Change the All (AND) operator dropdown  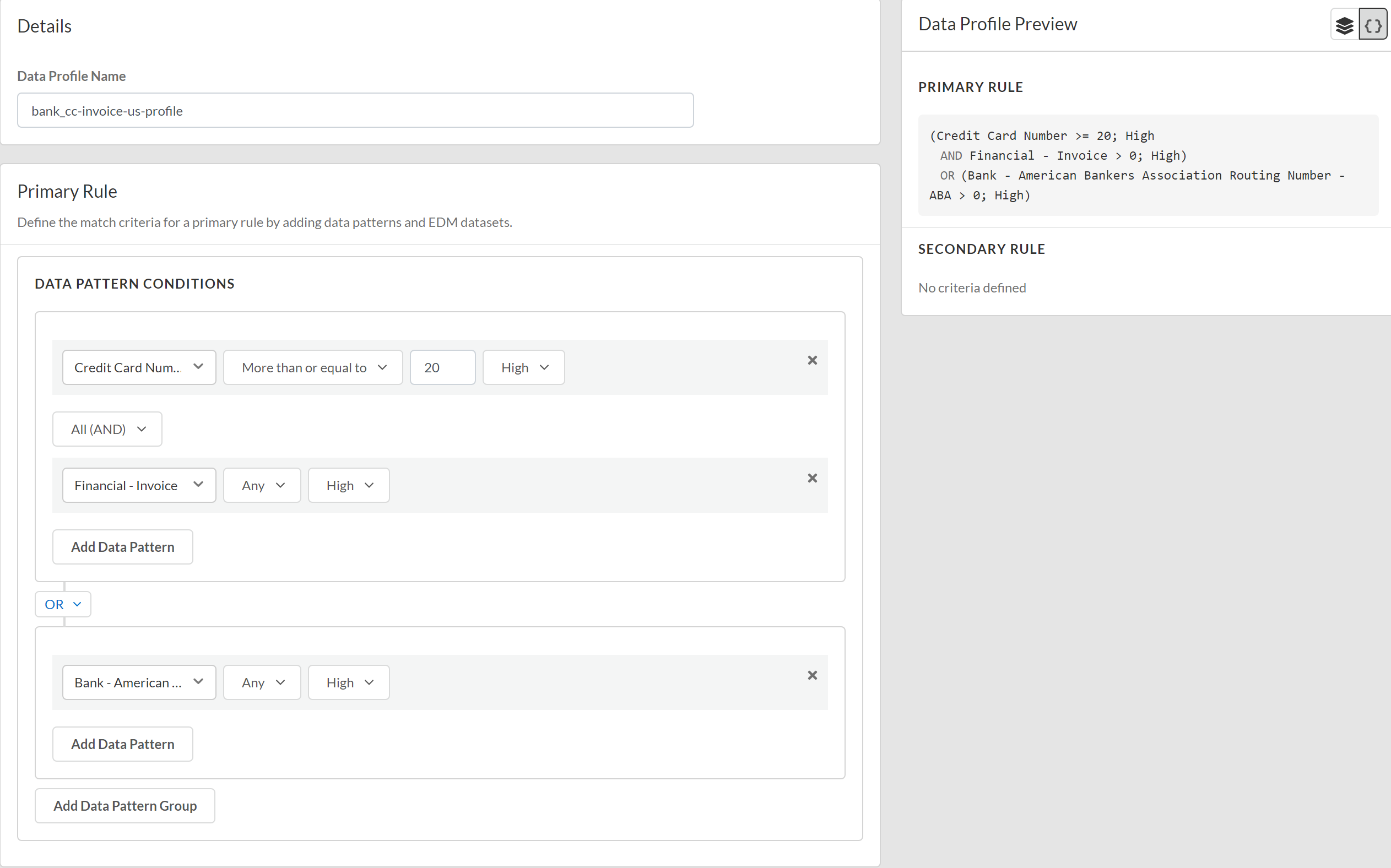click(x=107, y=430)
